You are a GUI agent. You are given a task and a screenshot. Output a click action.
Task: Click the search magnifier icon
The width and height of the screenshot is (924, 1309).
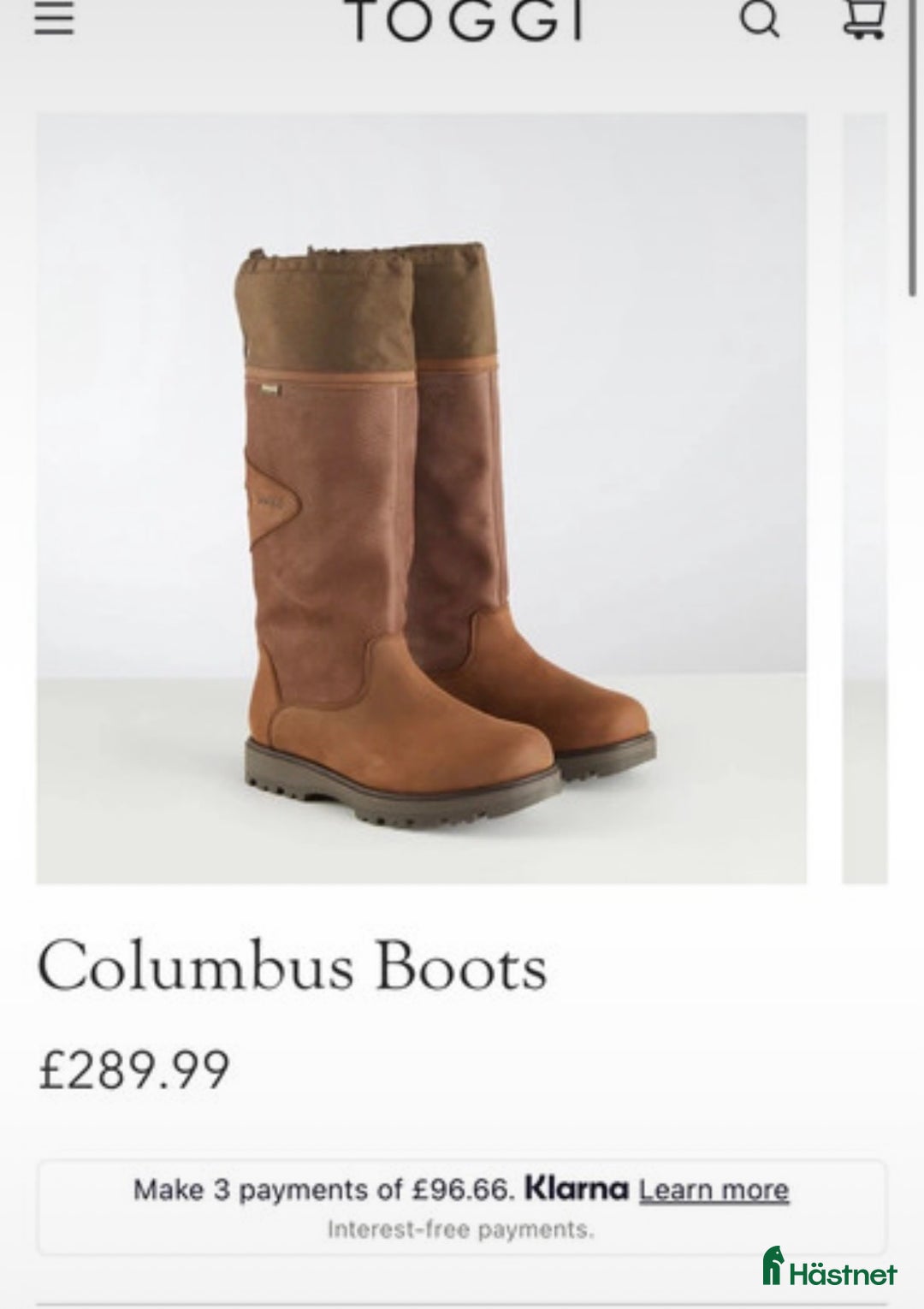[760, 19]
